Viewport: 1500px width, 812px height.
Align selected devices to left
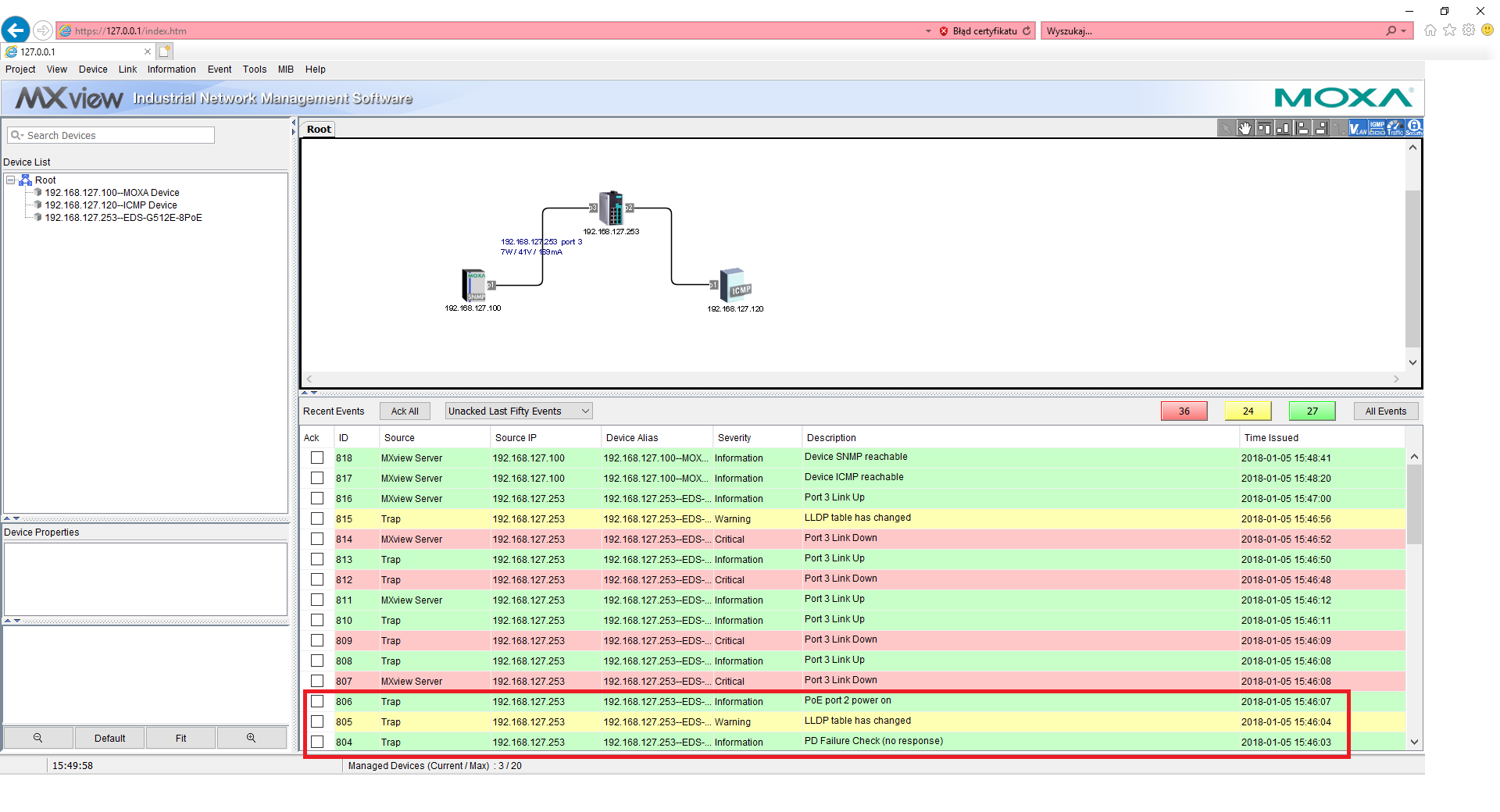(1302, 128)
